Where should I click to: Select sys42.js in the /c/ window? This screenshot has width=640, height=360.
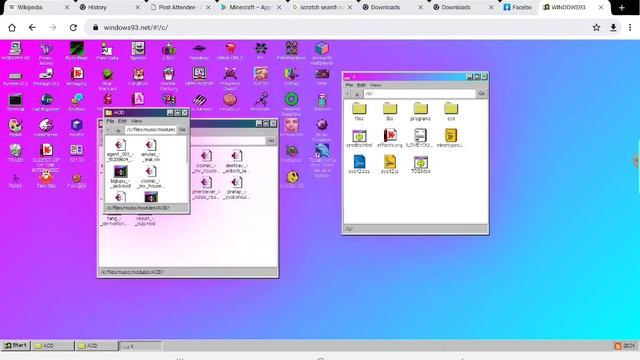tap(390, 164)
